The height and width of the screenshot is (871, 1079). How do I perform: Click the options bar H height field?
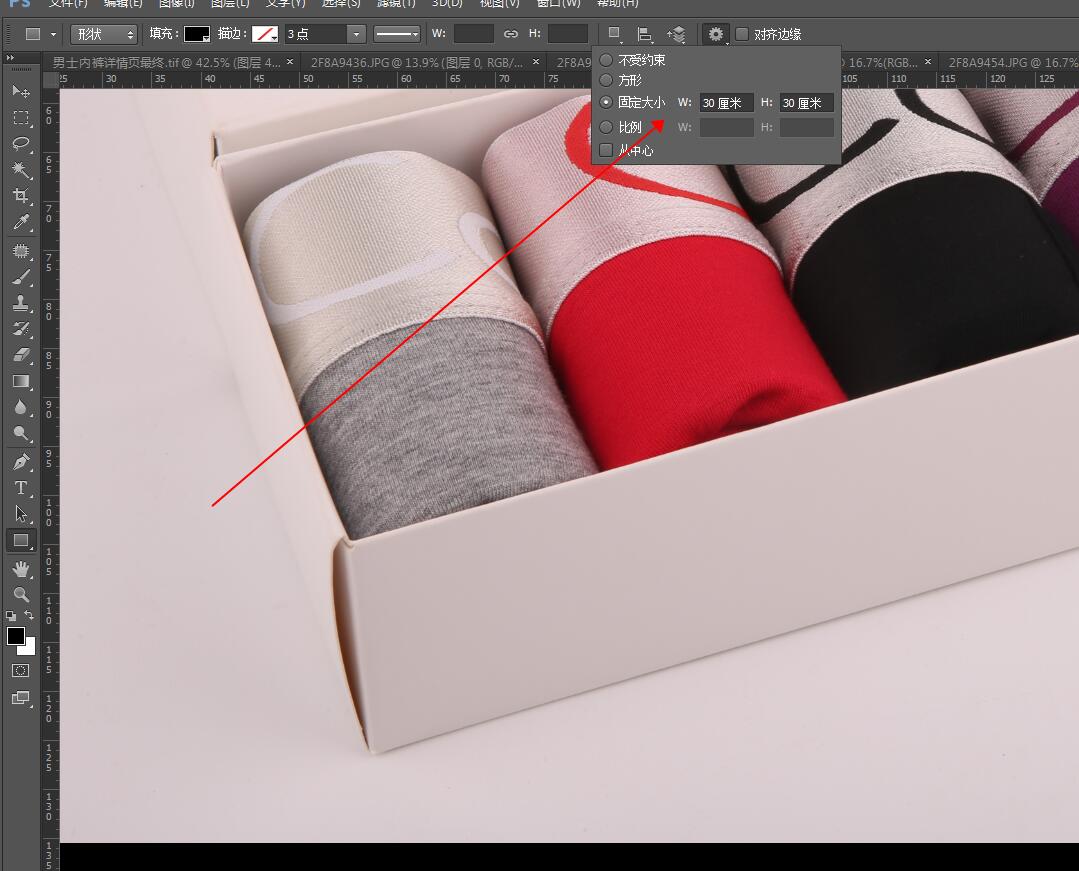point(568,34)
